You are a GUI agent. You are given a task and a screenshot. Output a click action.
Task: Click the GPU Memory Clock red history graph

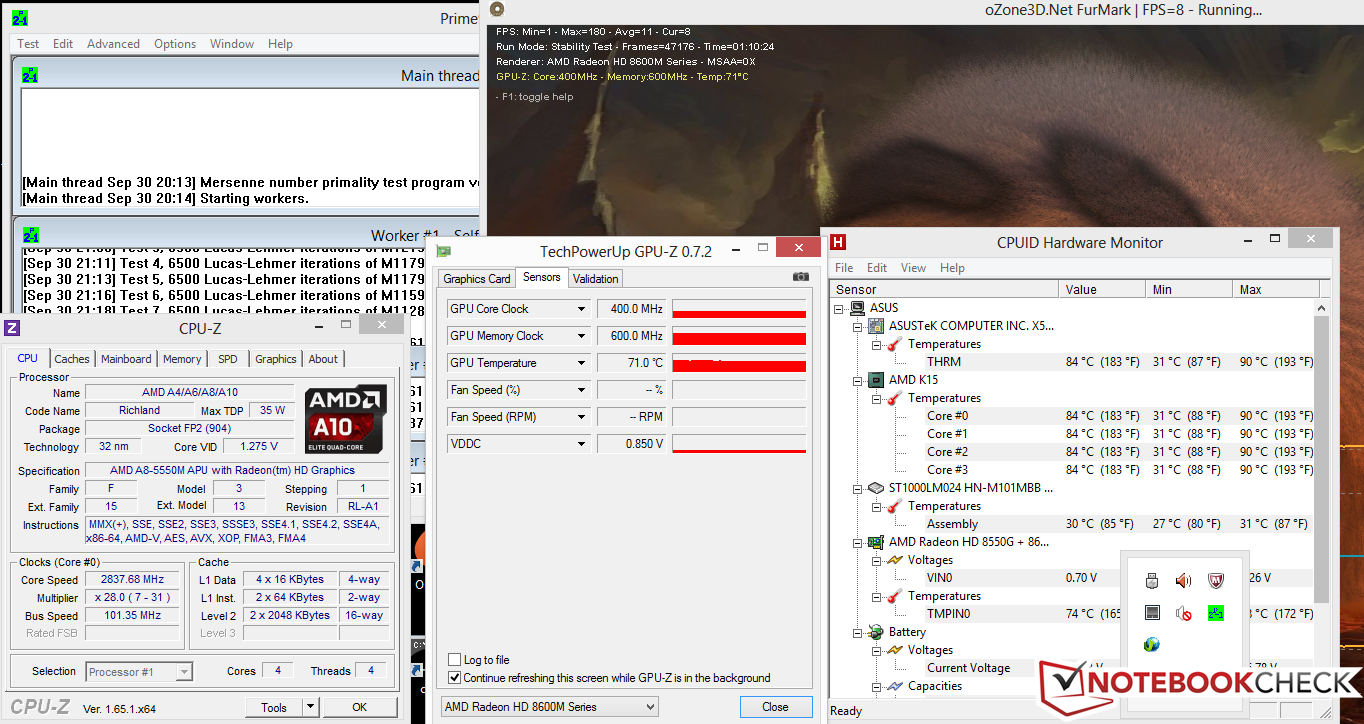739,336
